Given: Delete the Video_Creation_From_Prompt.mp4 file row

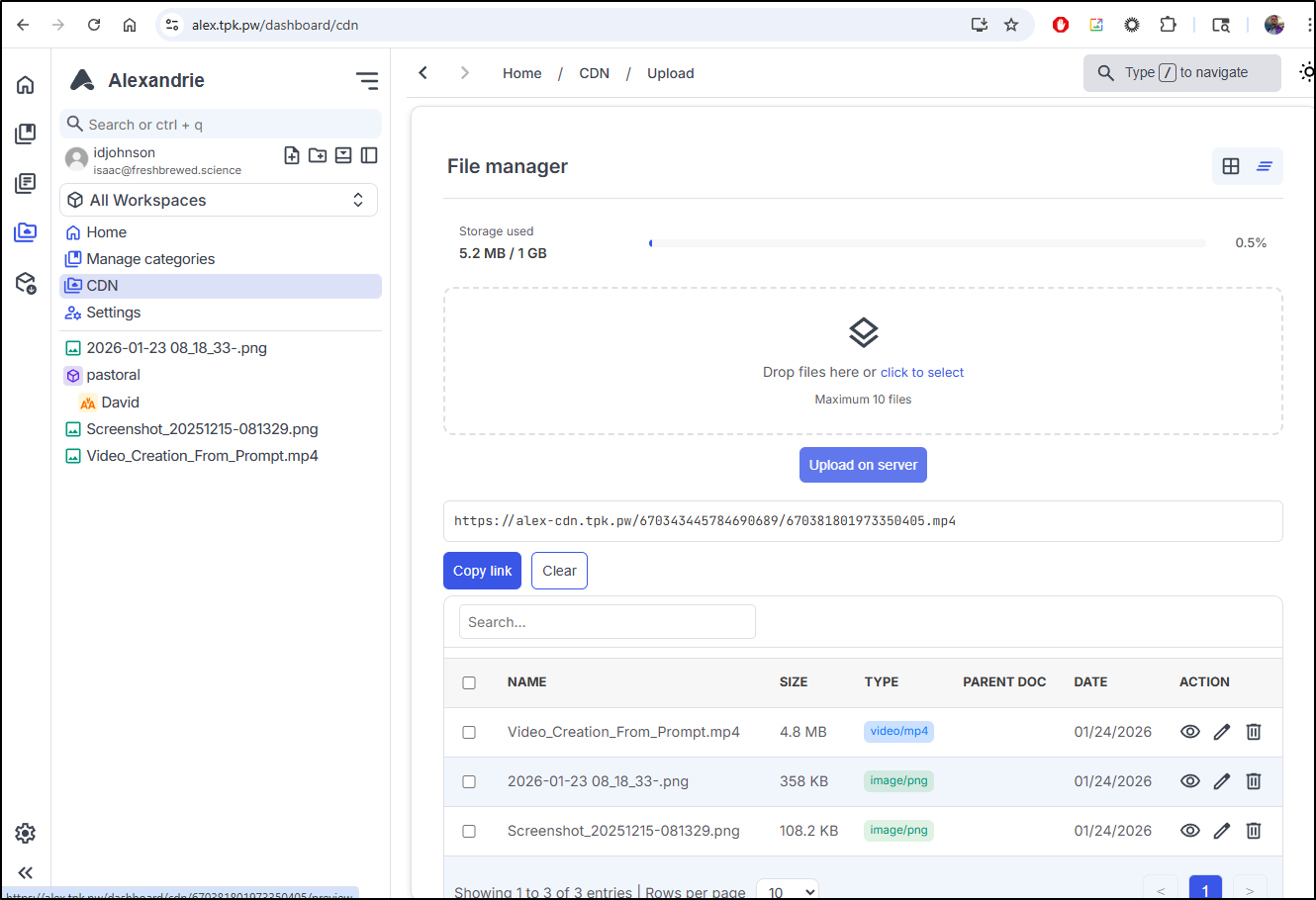Looking at the screenshot, I should point(1253,732).
